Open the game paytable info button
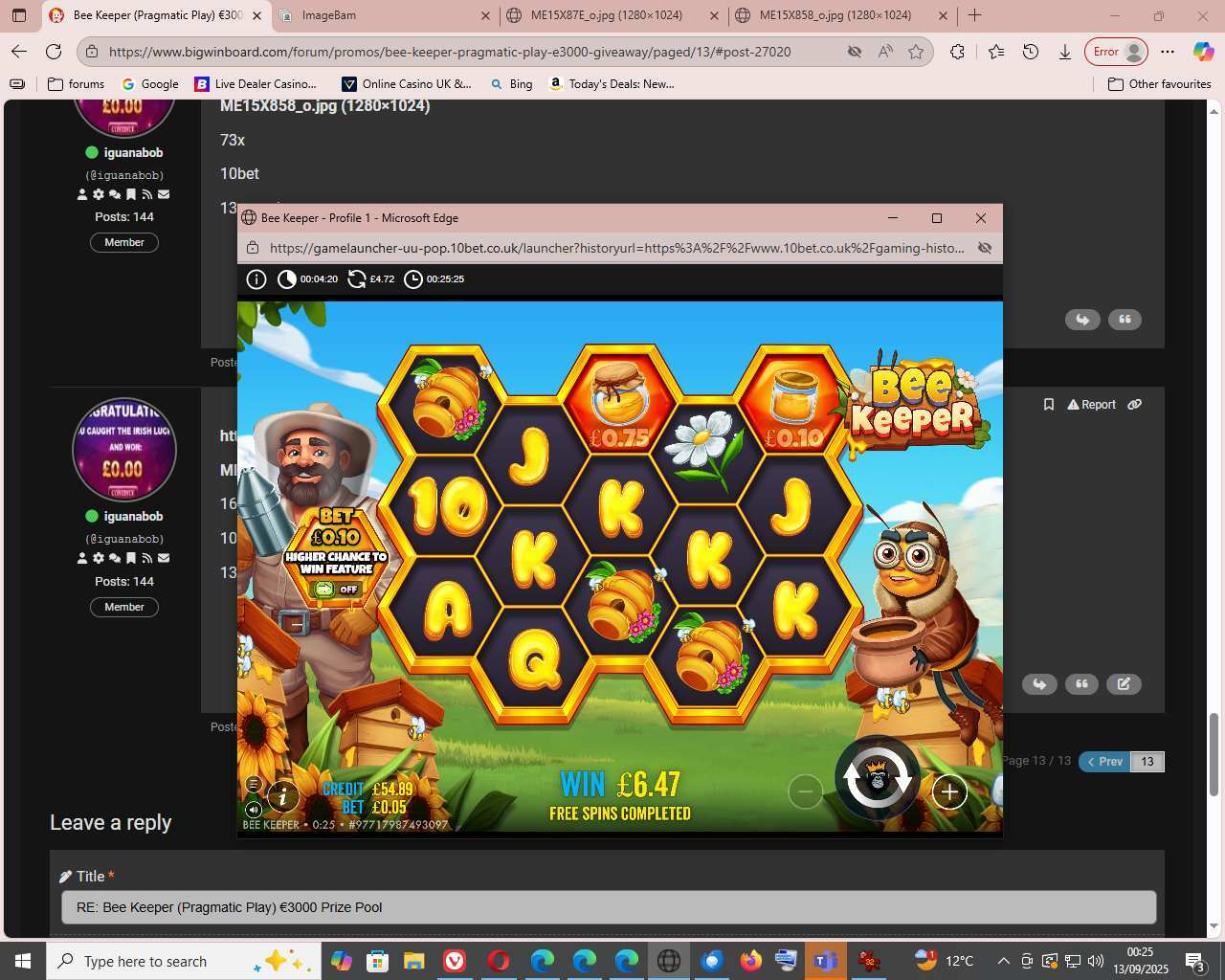This screenshot has height=980, width=1225. click(x=283, y=795)
